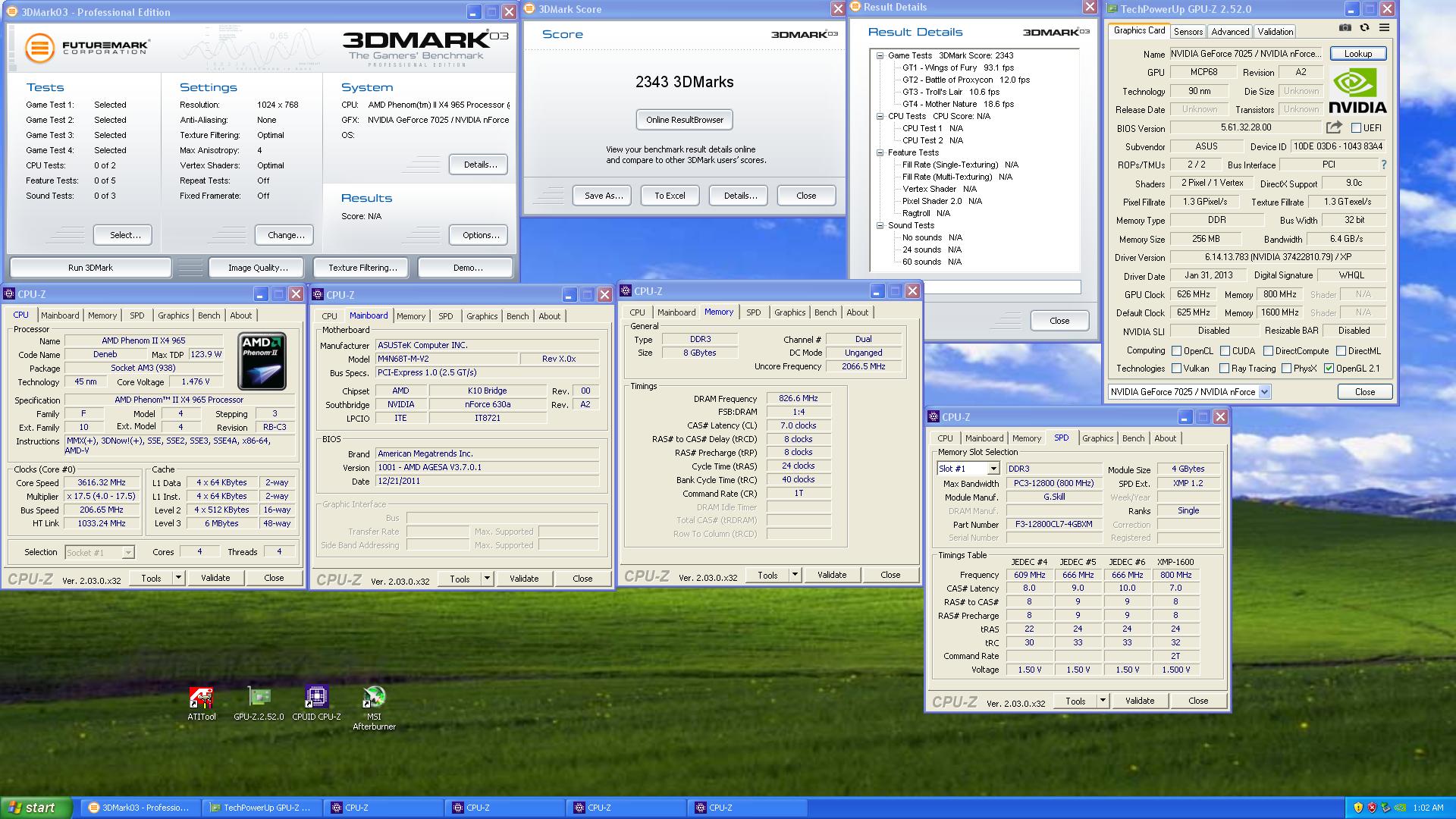The height and width of the screenshot is (819, 1456).
Task: Open the ATITool desktop shortcut
Action: pyautogui.click(x=201, y=698)
